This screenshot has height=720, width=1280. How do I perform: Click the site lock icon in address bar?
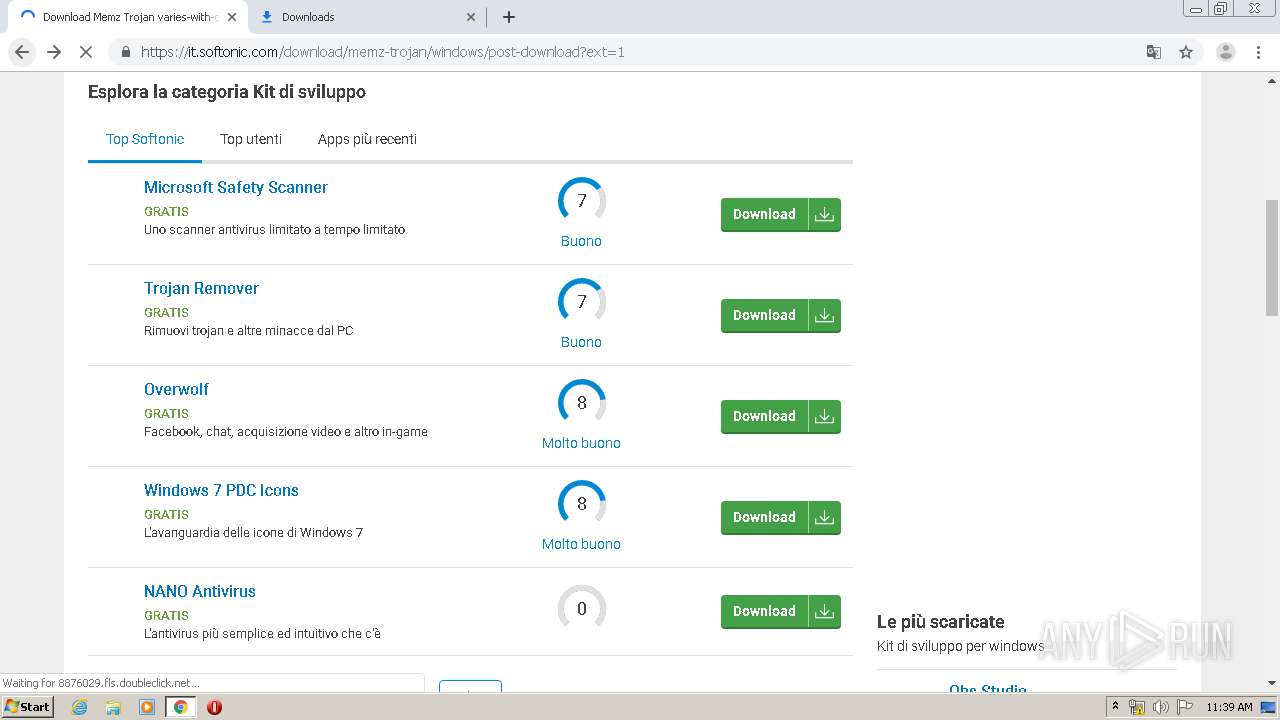click(x=125, y=52)
